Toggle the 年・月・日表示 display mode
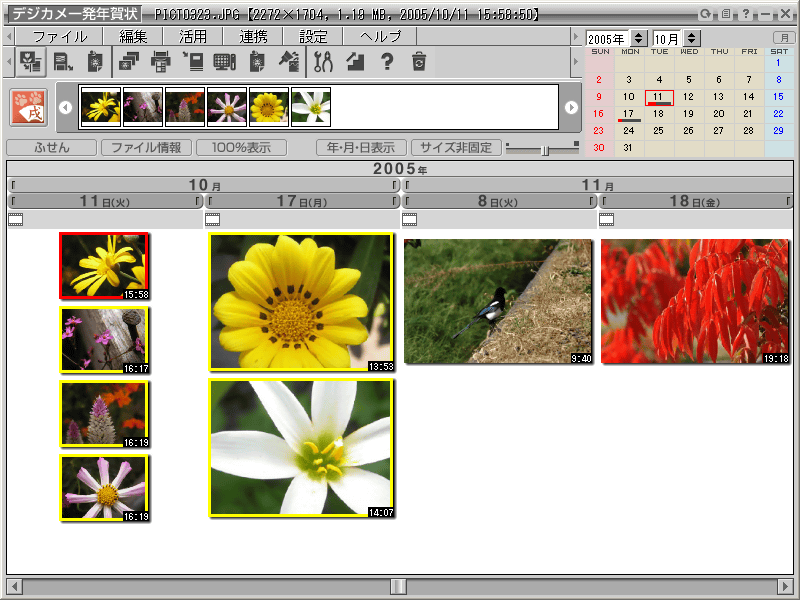The image size is (800, 600). point(361,148)
